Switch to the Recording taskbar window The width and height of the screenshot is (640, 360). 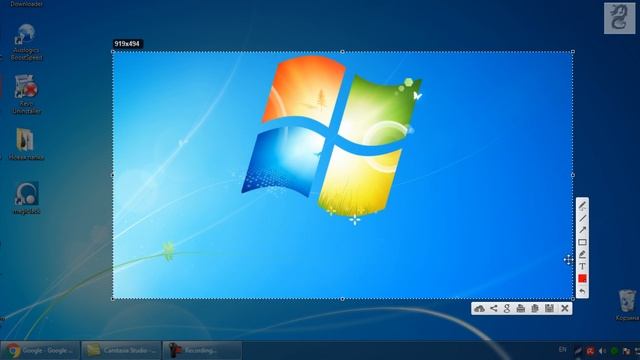(202, 350)
